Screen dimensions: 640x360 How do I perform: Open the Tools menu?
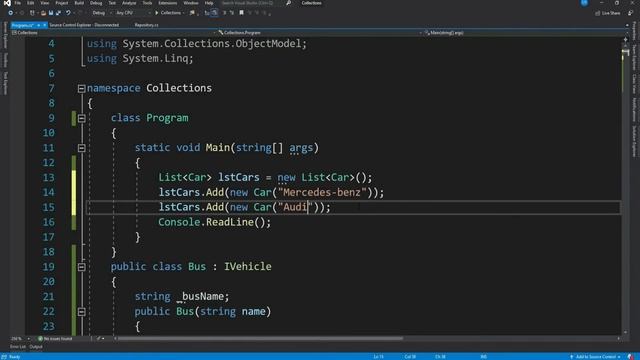pos(147,3)
